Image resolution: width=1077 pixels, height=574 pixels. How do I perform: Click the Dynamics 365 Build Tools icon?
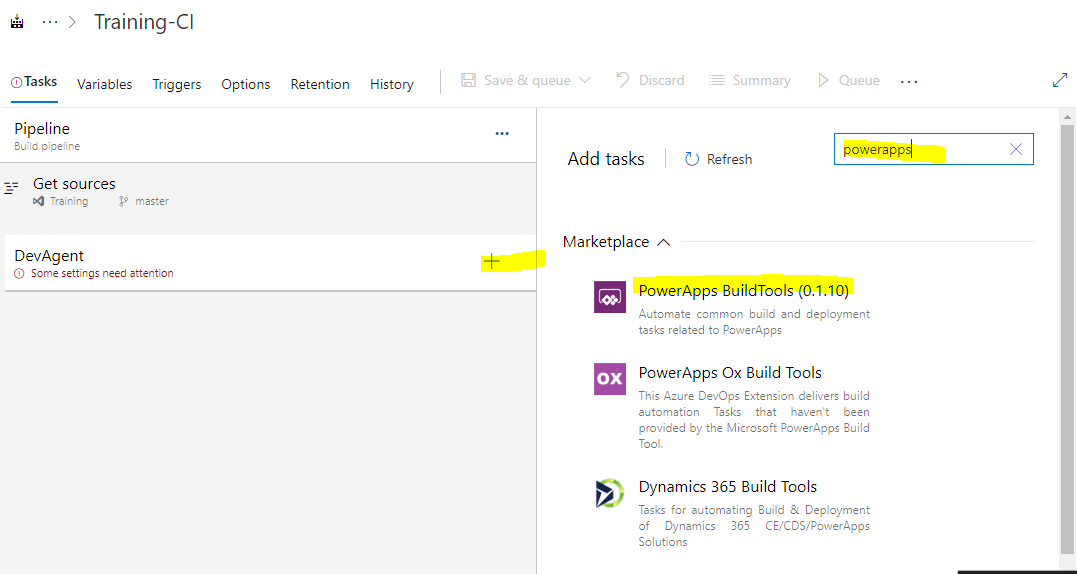pos(610,494)
